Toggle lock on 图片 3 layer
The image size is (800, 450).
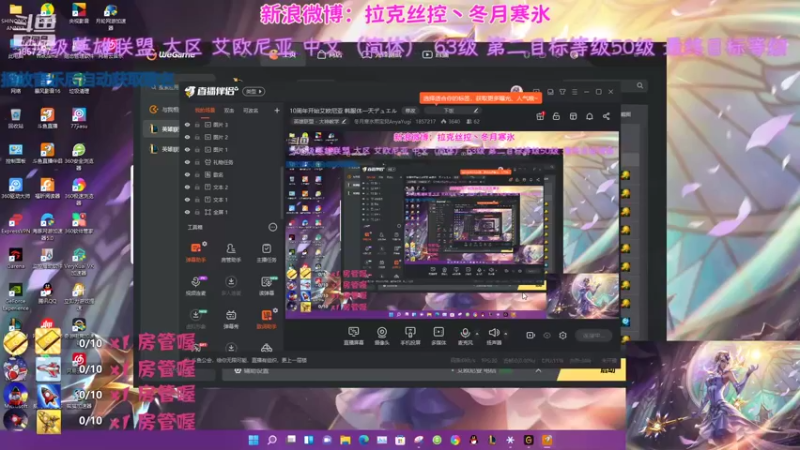coord(197,124)
